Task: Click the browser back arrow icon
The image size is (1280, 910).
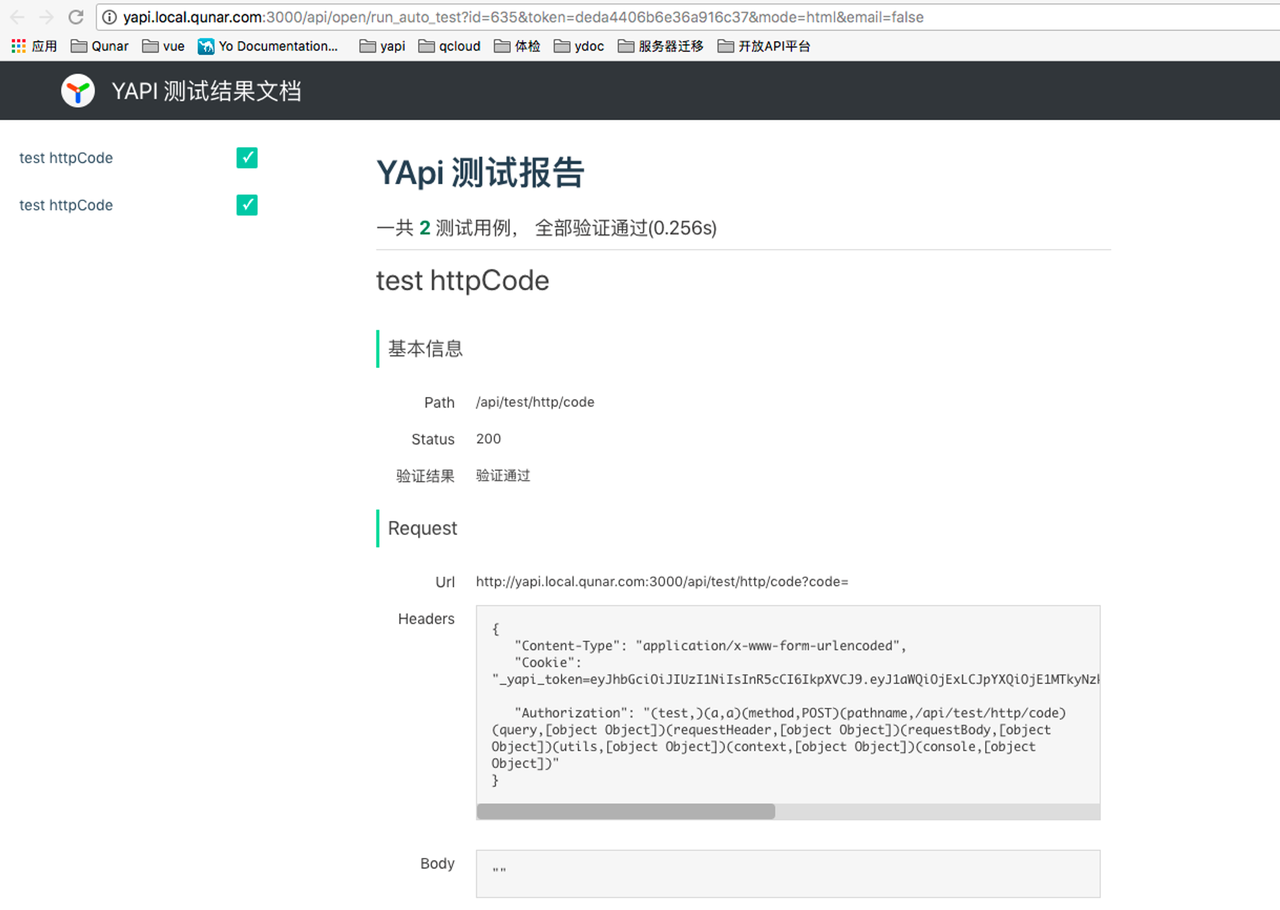Action: [16, 17]
